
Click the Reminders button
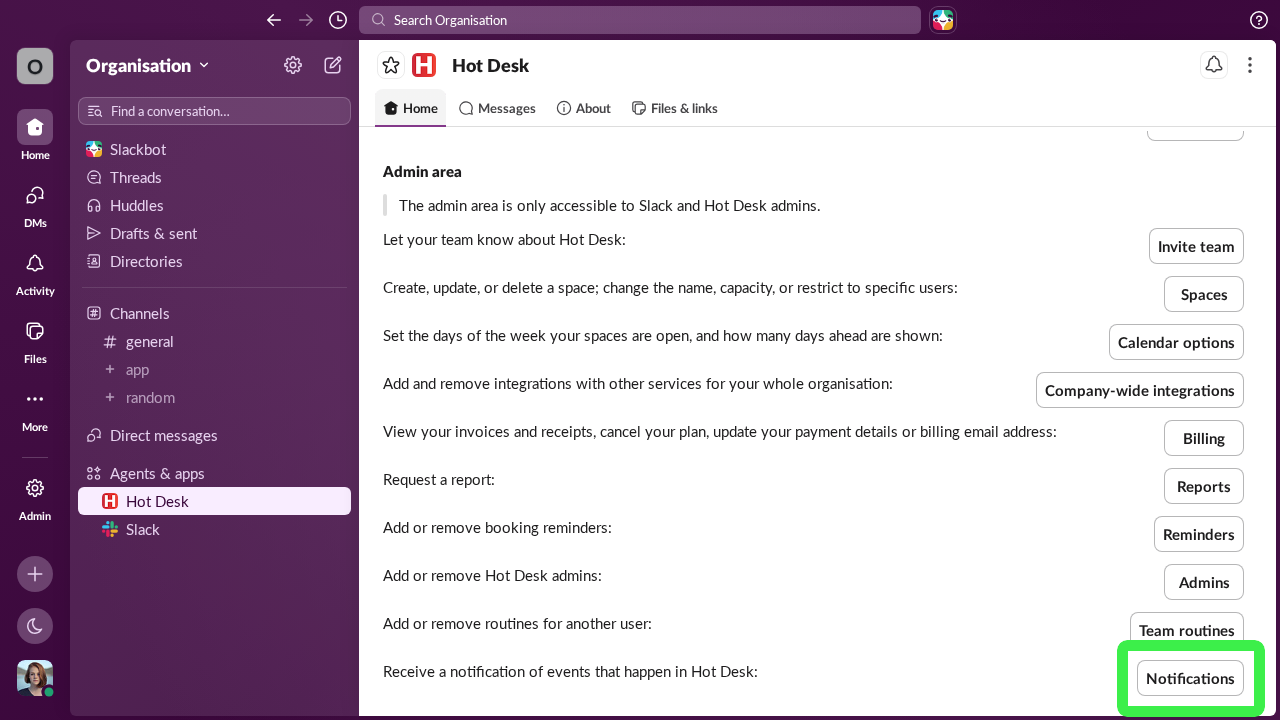[x=1199, y=534]
